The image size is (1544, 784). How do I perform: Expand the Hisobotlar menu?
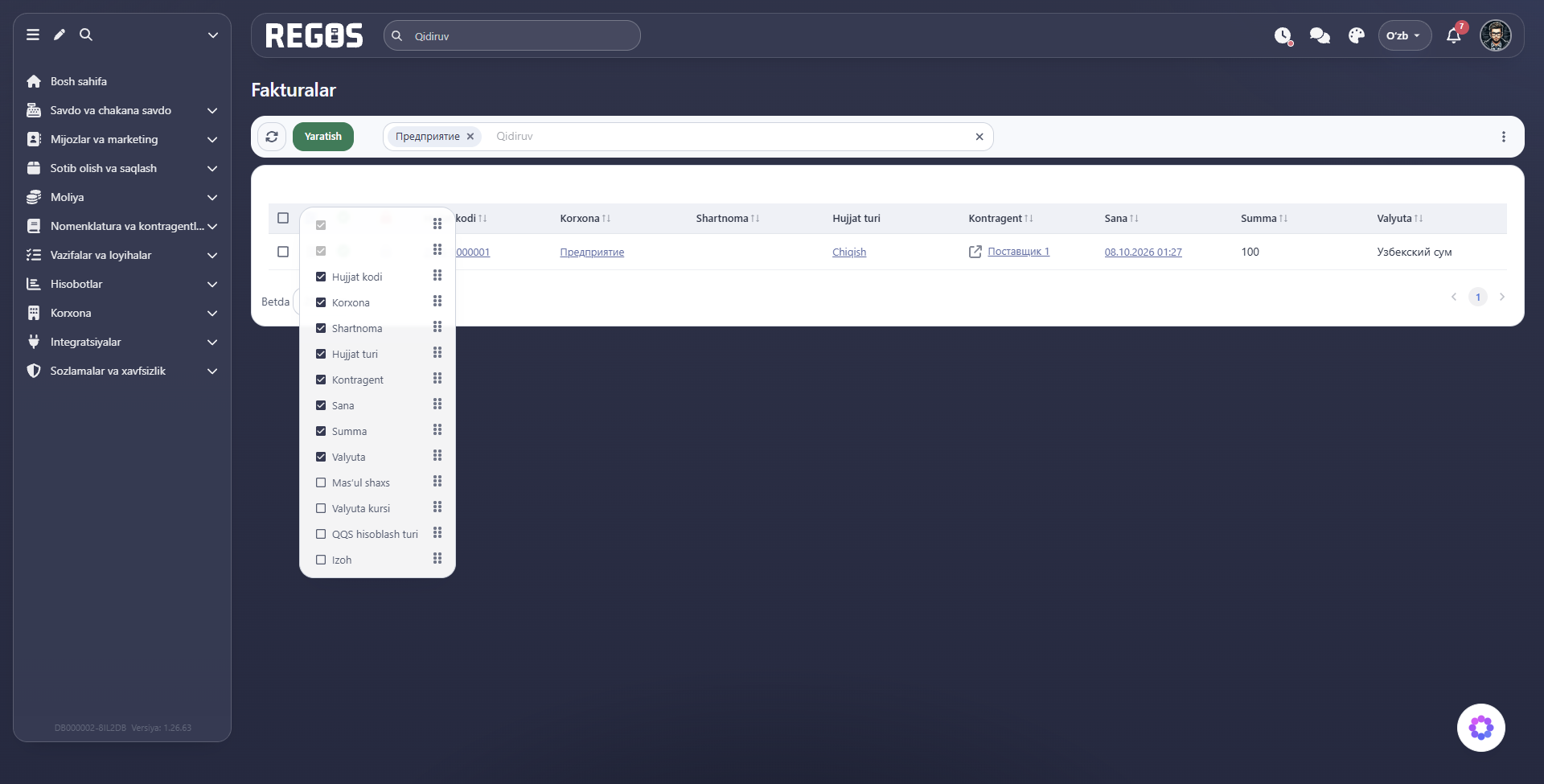click(x=122, y=284)
